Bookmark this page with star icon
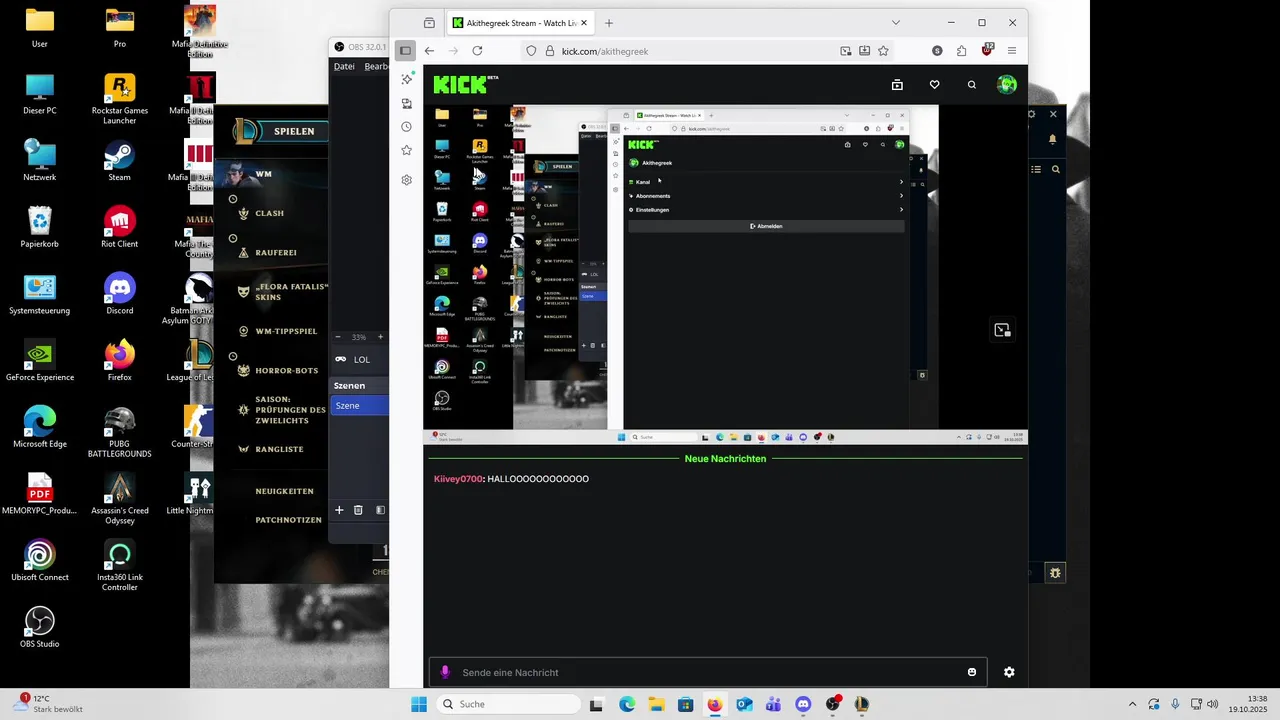The width and height of the screenshot is (1280, 720). (x=883, y=51)
